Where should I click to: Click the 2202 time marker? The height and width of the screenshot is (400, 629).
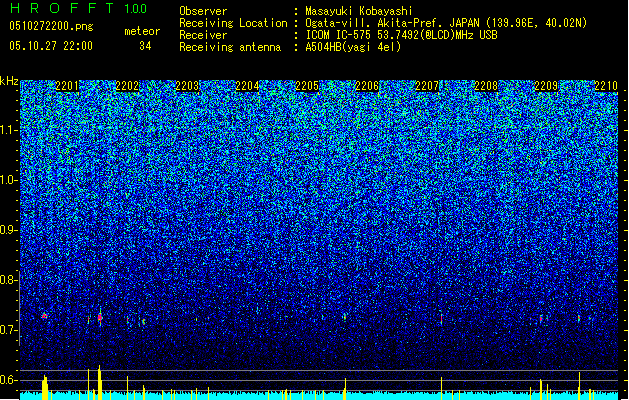pos(127,86)
